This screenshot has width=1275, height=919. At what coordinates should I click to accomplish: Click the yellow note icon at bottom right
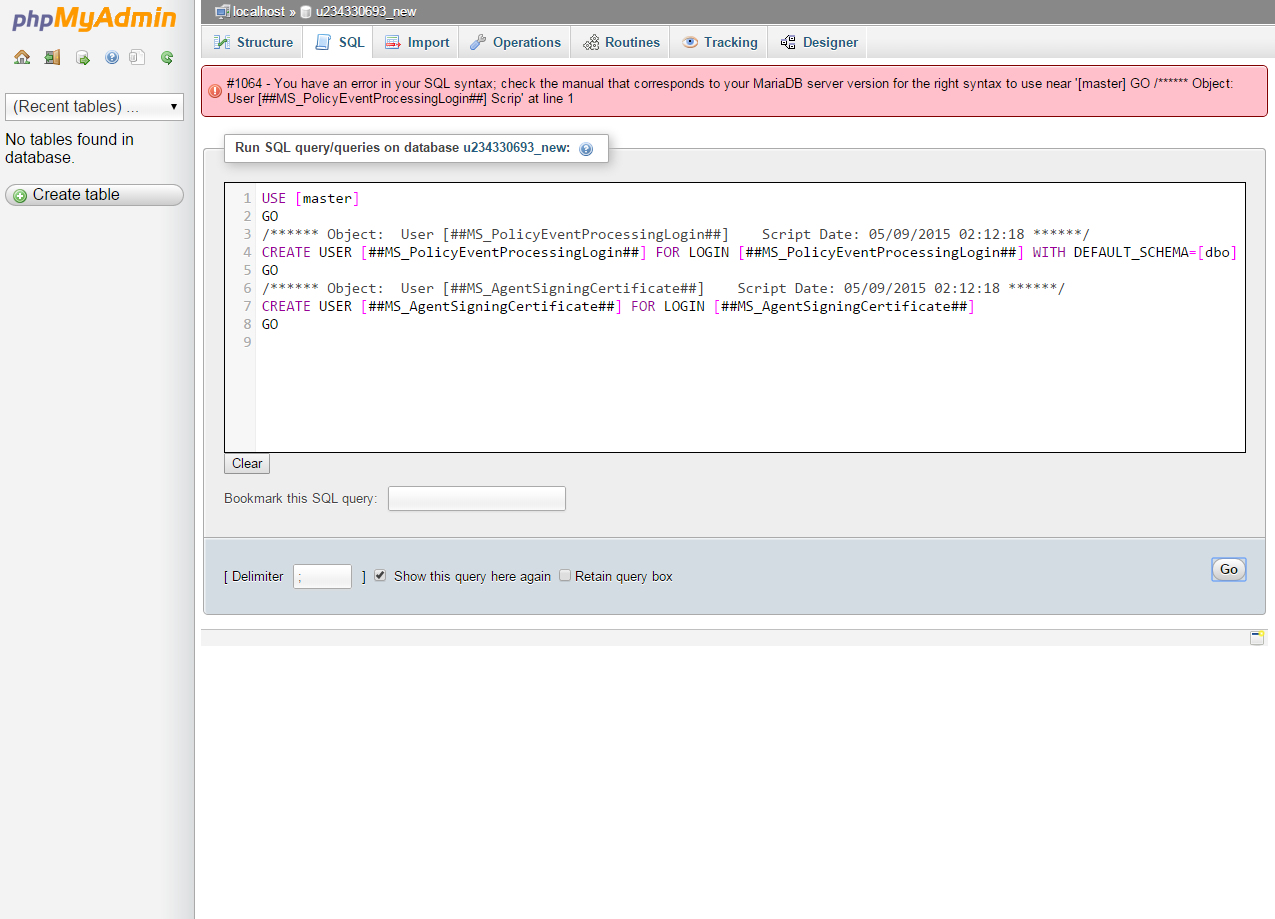(1257, 638)
